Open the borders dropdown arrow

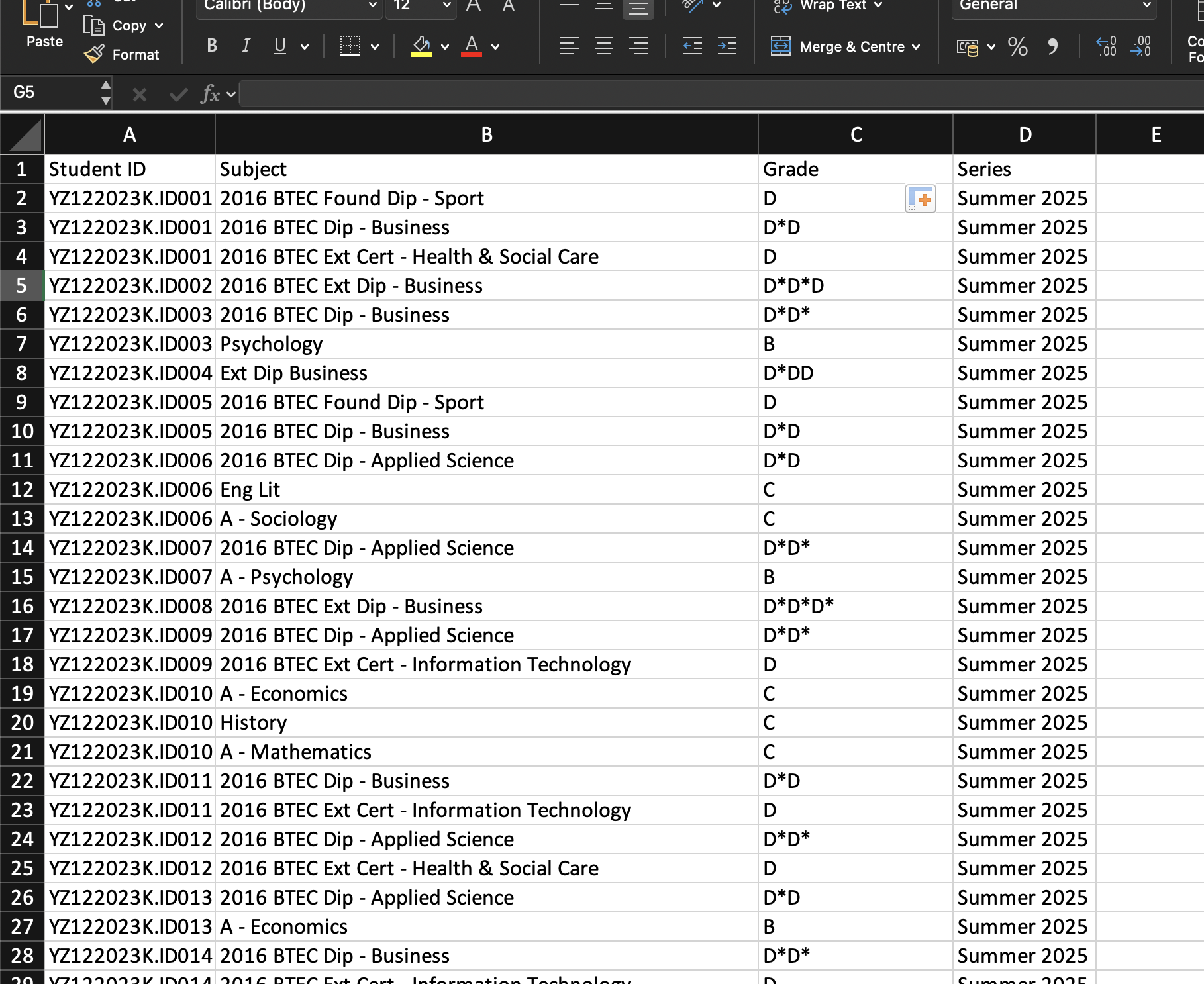375,46
